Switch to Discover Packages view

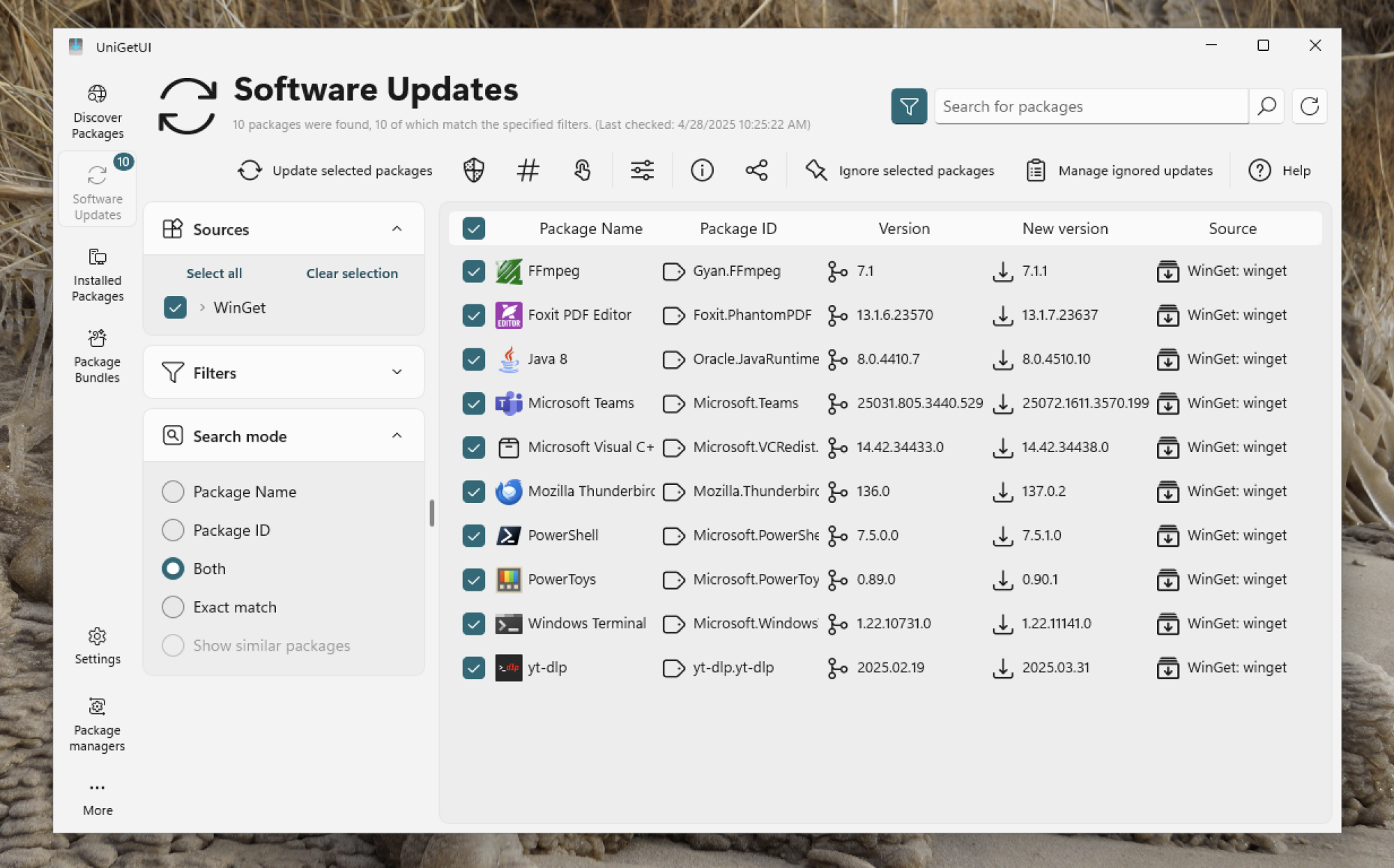coord(97,110)
